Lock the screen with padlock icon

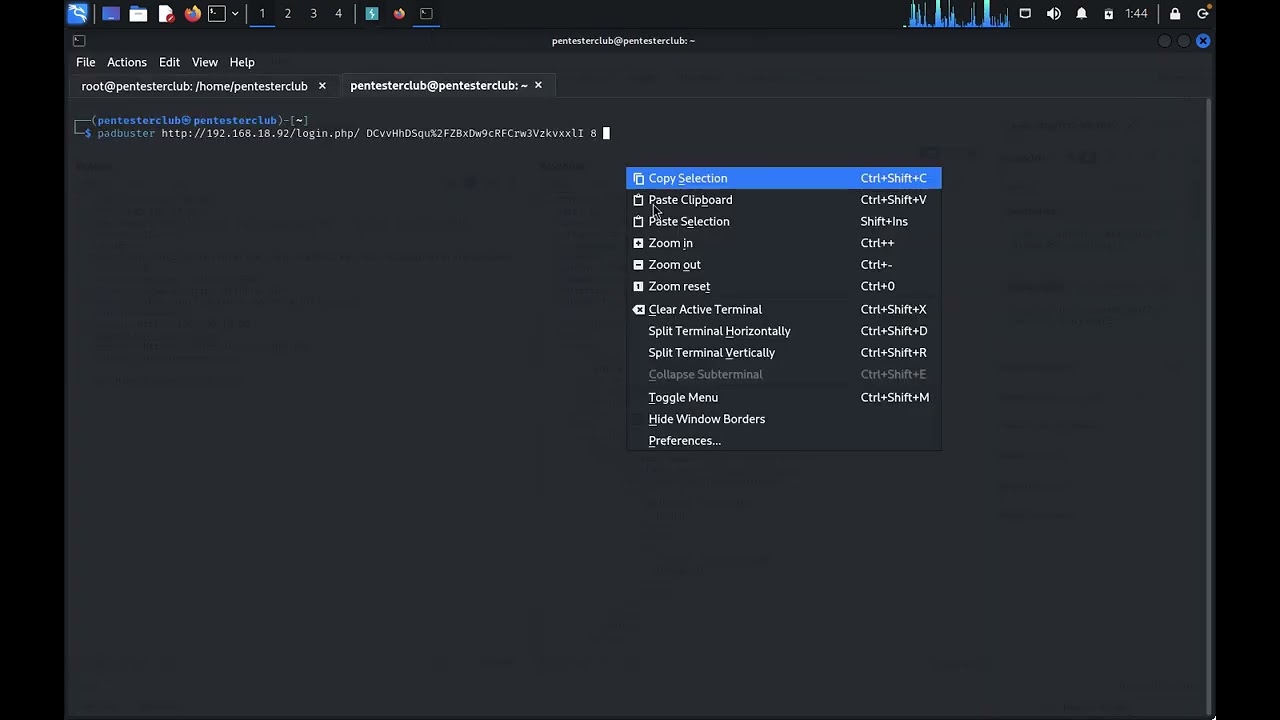[x=1175, y=13]
